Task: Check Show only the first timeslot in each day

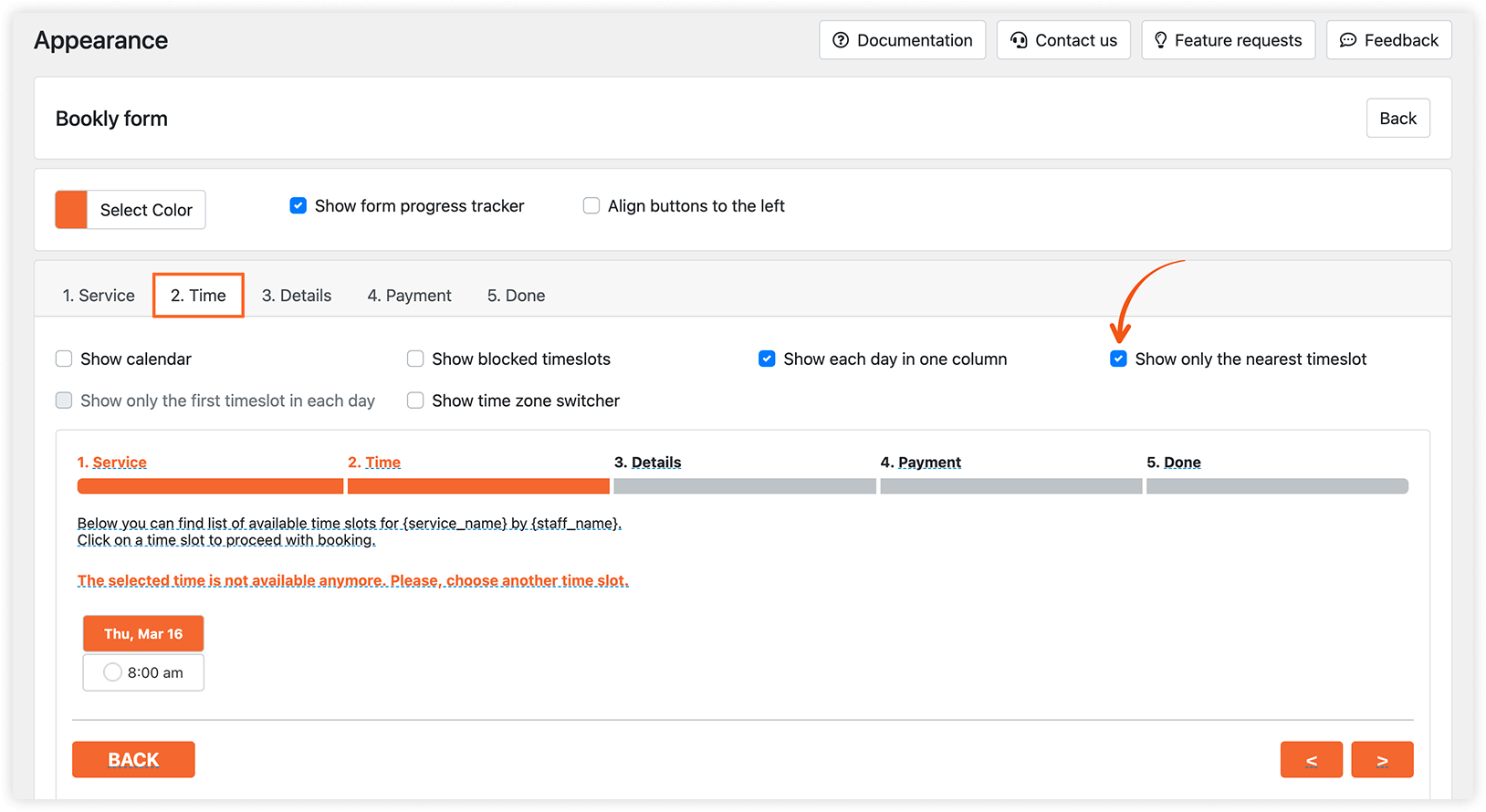Action: [x=64, y=401]
